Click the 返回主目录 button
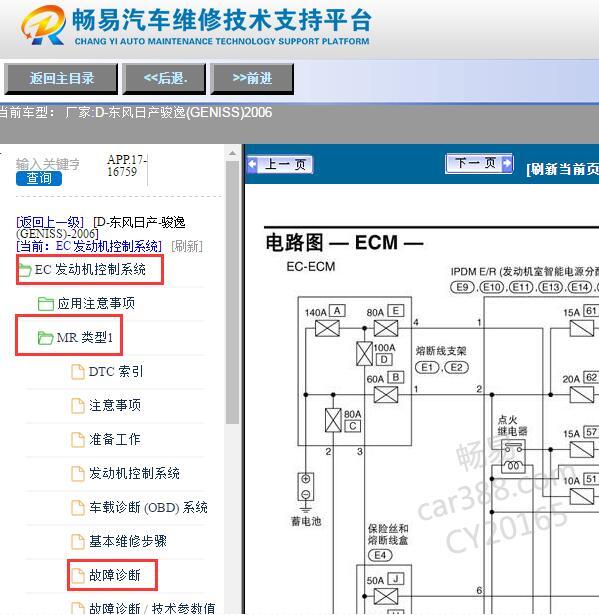Viewport: 599px width, 615px height. coord(61,78)
